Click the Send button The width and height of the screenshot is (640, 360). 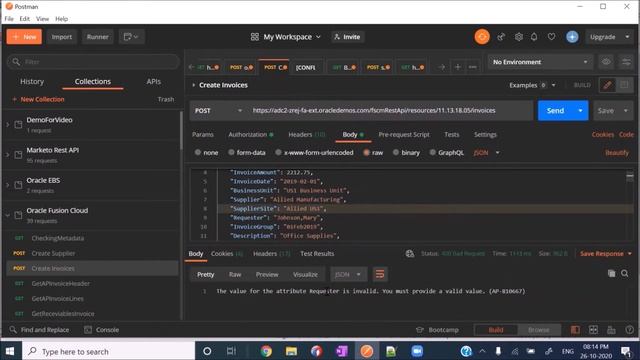555,111
